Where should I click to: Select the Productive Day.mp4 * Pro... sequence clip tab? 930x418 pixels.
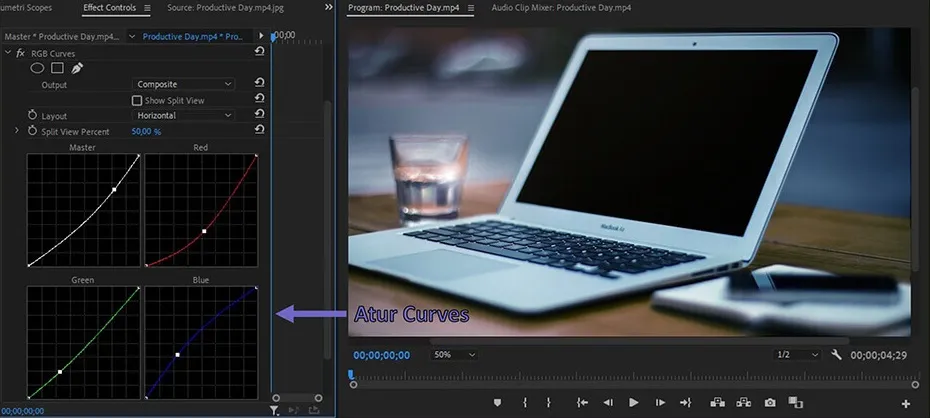(x=193, y=37)
